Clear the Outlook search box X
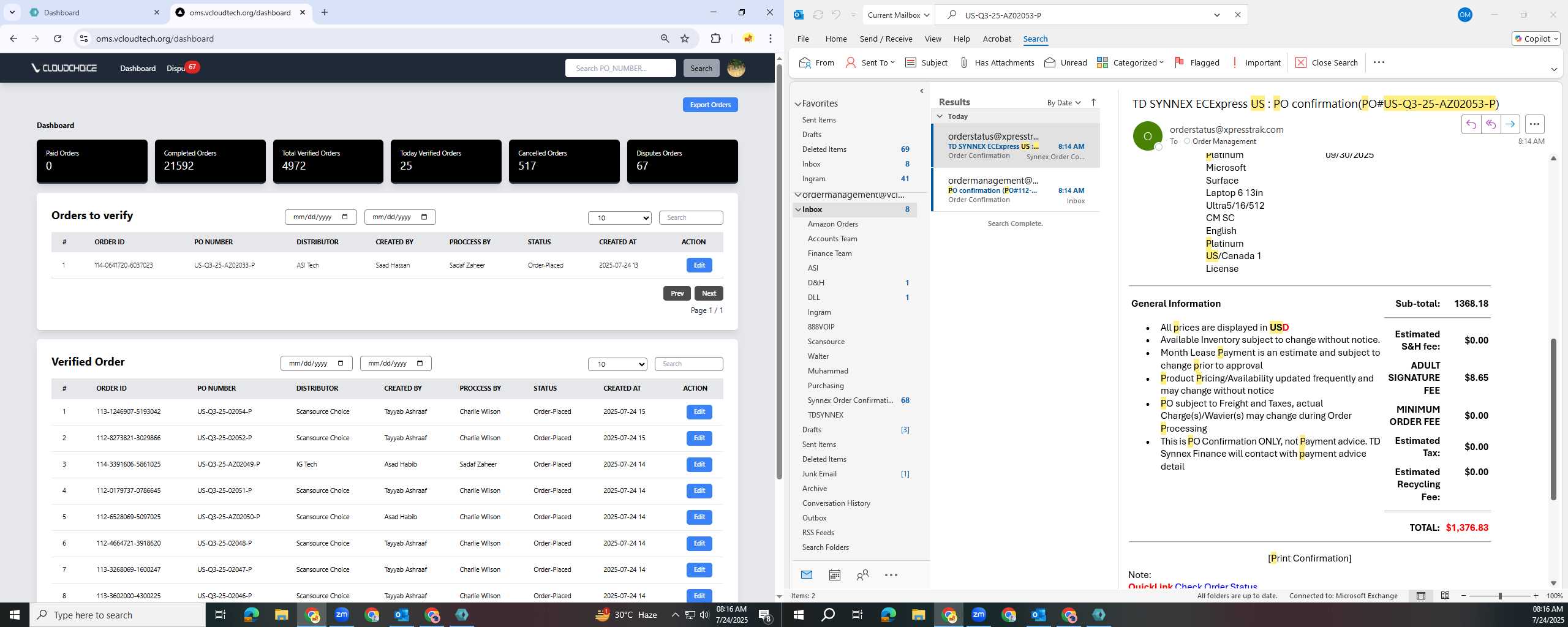The image size is (1568, 627). click(1237, 15)
